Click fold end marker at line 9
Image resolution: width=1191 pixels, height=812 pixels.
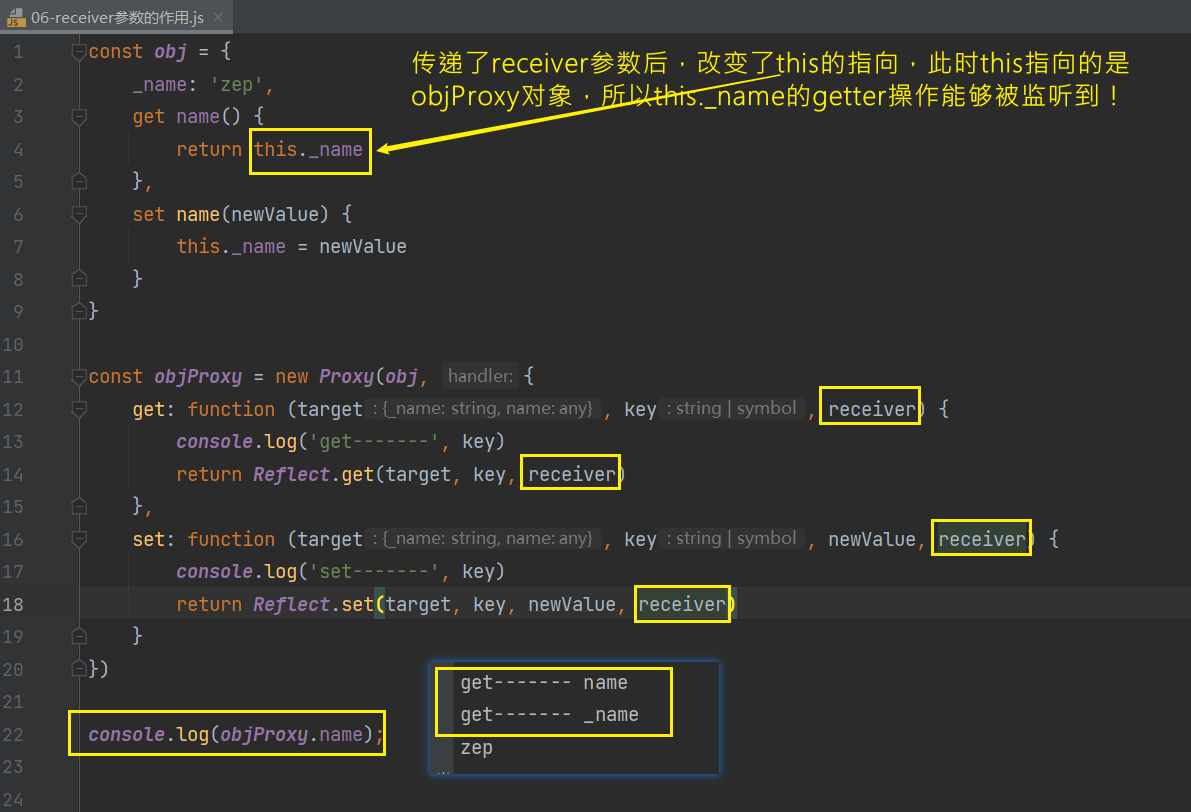78,311
